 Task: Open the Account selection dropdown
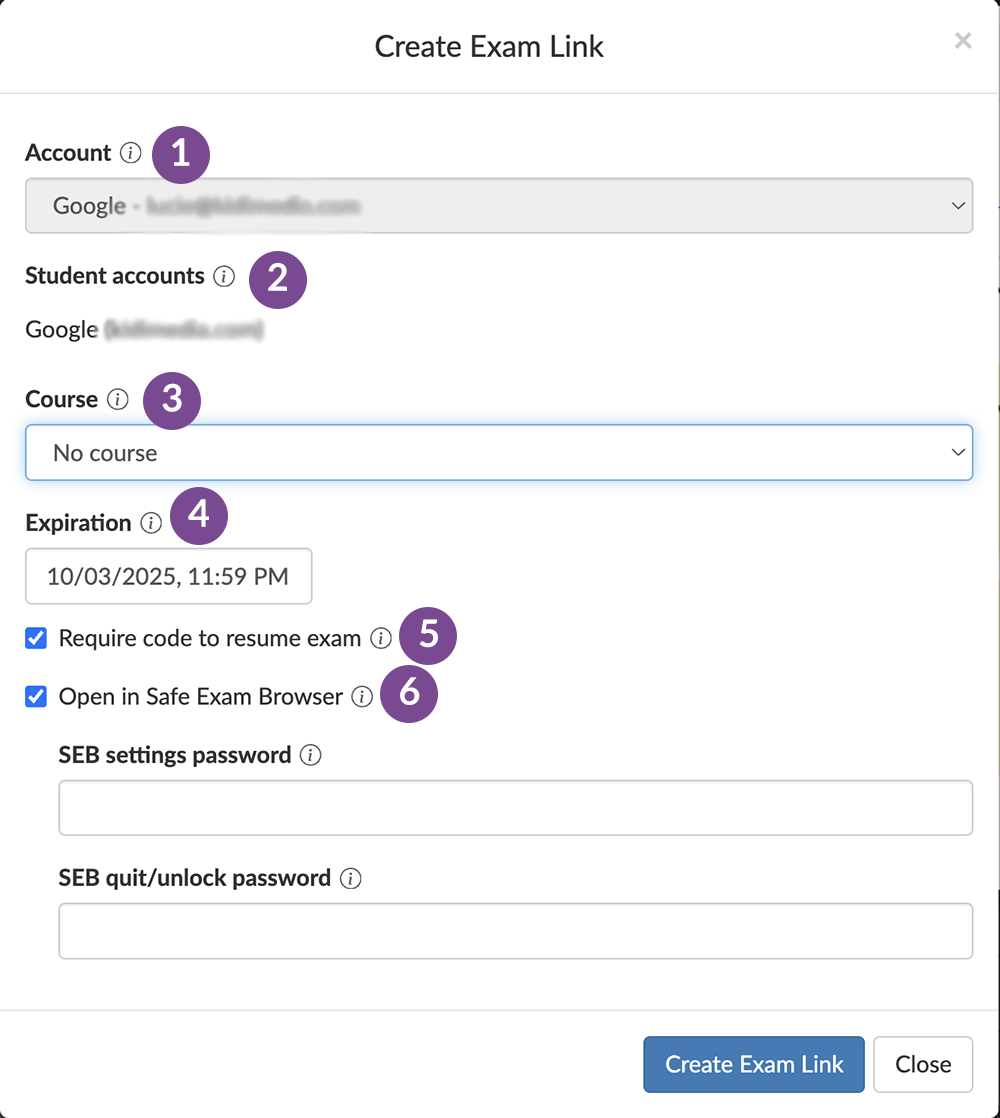coord(500,205)
